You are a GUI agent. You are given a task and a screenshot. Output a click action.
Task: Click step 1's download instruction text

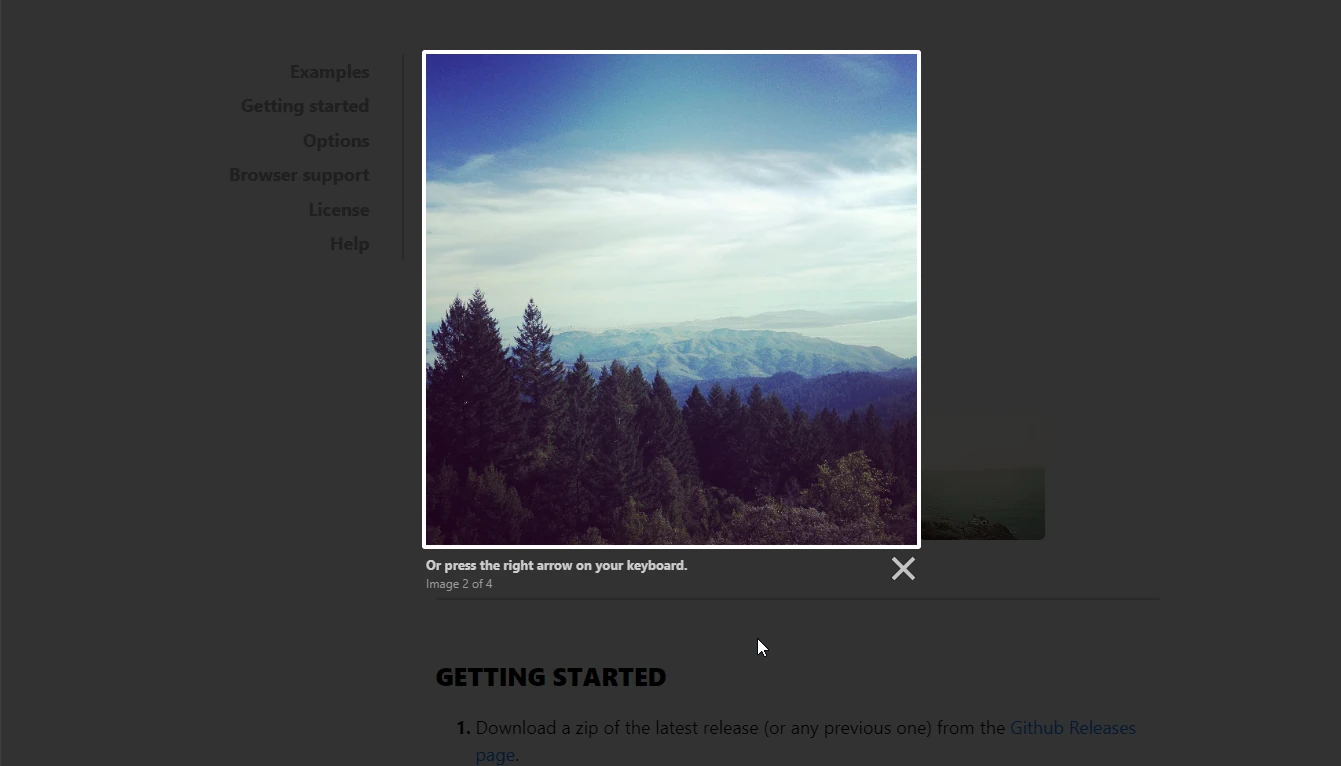[x=740, y=727]
